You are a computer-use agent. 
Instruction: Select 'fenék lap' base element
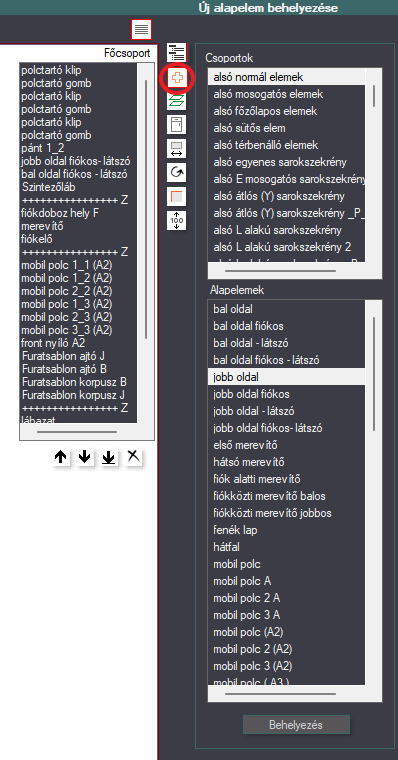[287, 530]
